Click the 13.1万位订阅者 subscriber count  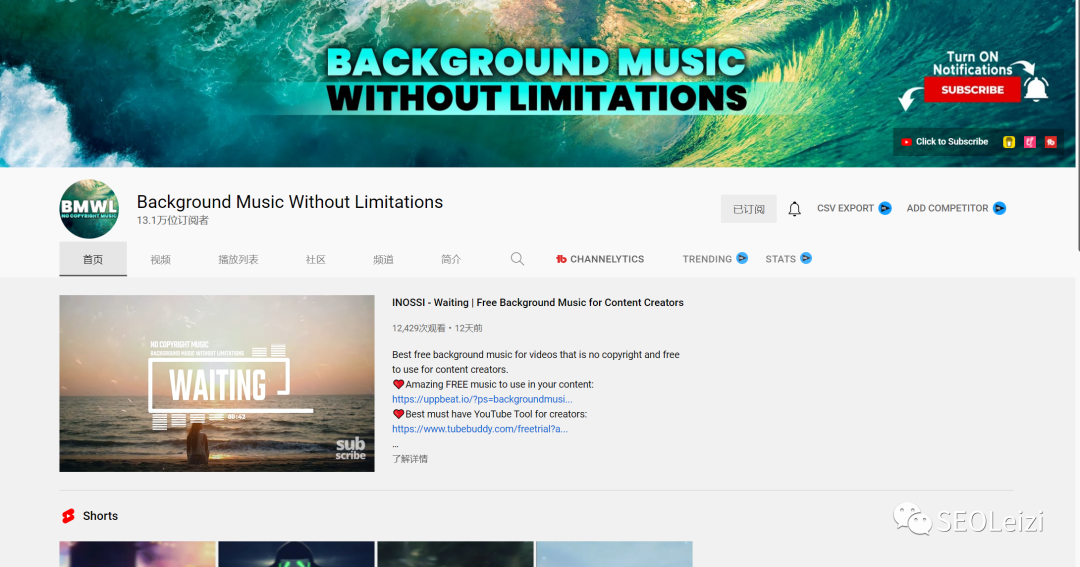pyautogui.click(x=172, y=220)
